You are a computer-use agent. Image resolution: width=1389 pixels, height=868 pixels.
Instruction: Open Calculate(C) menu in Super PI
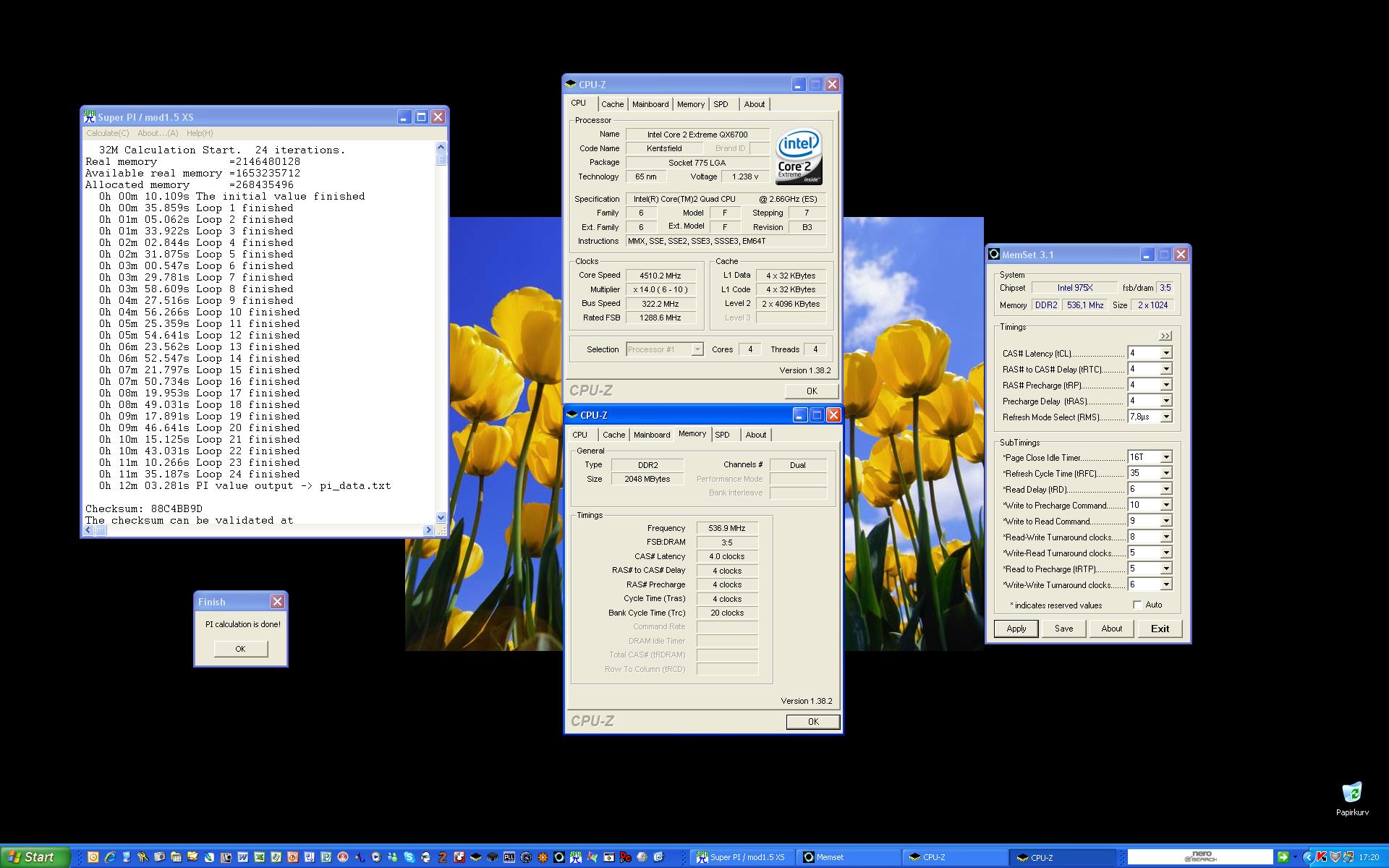coord(108,133)
